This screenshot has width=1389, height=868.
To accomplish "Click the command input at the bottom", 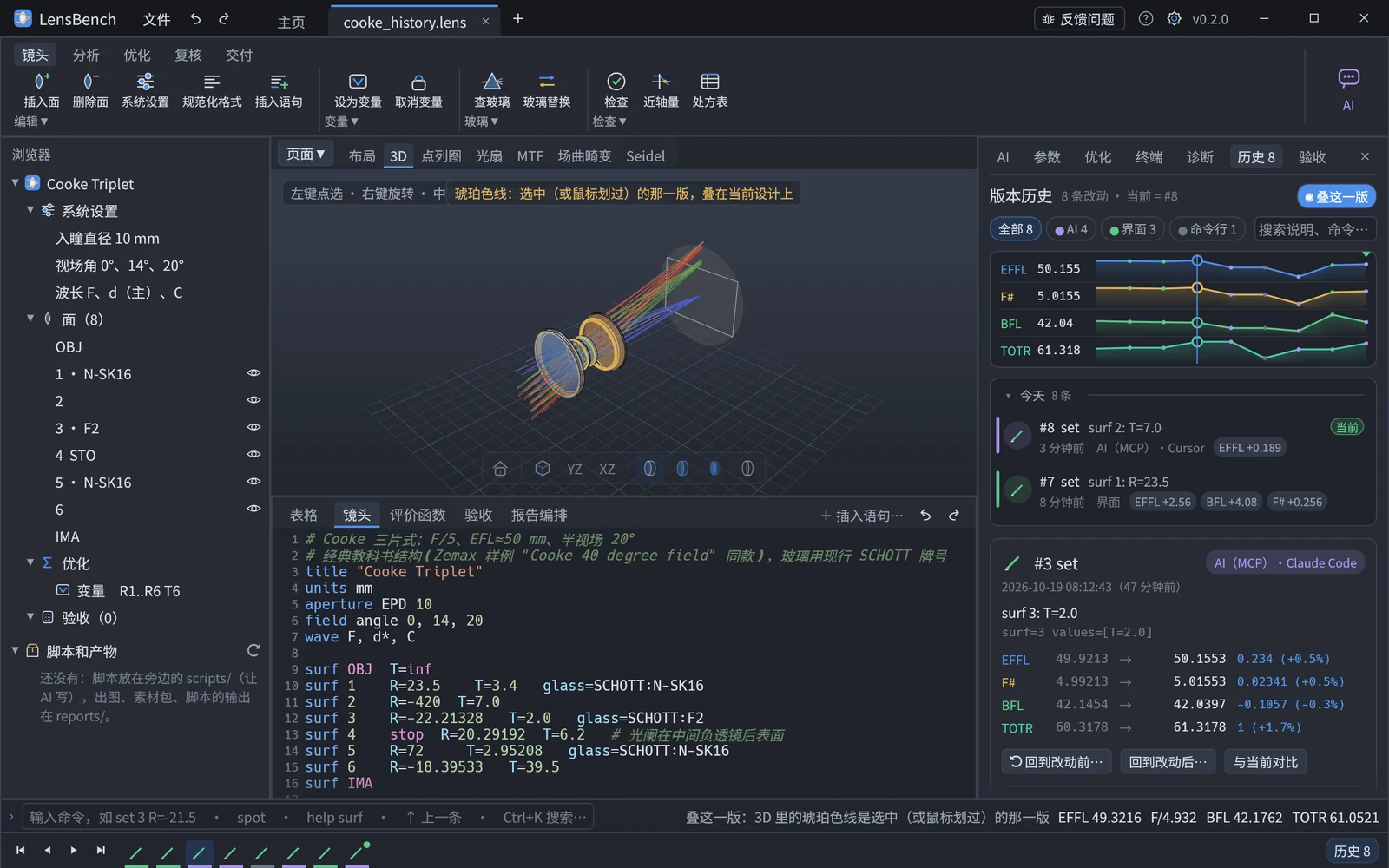I will (308, 817).
